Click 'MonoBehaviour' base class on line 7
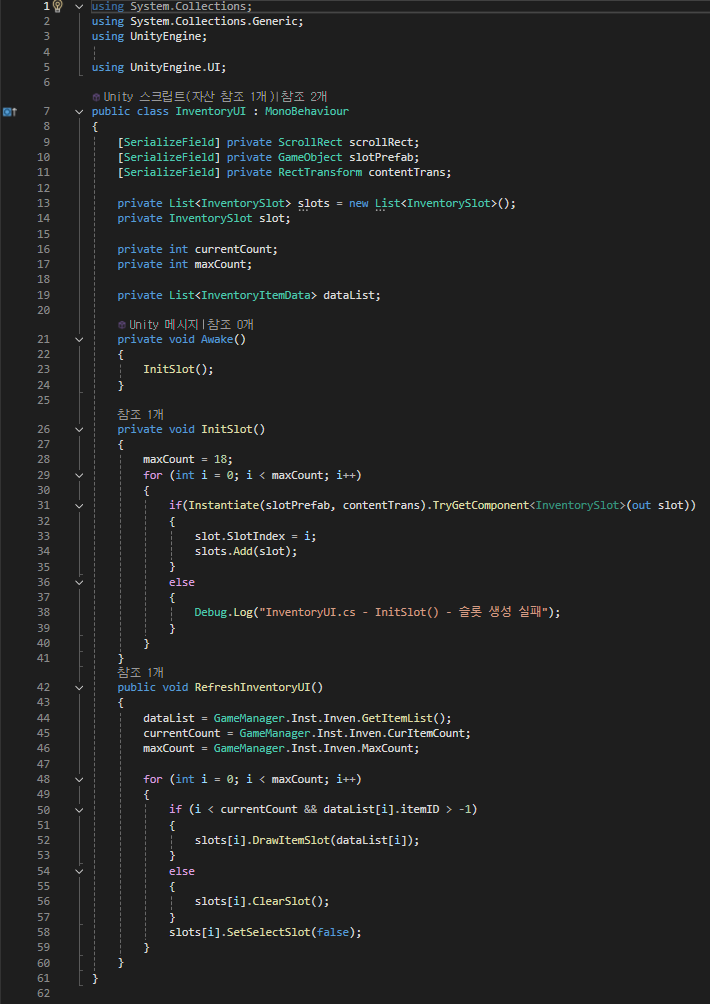710x1004 pixels. [307, 111]
